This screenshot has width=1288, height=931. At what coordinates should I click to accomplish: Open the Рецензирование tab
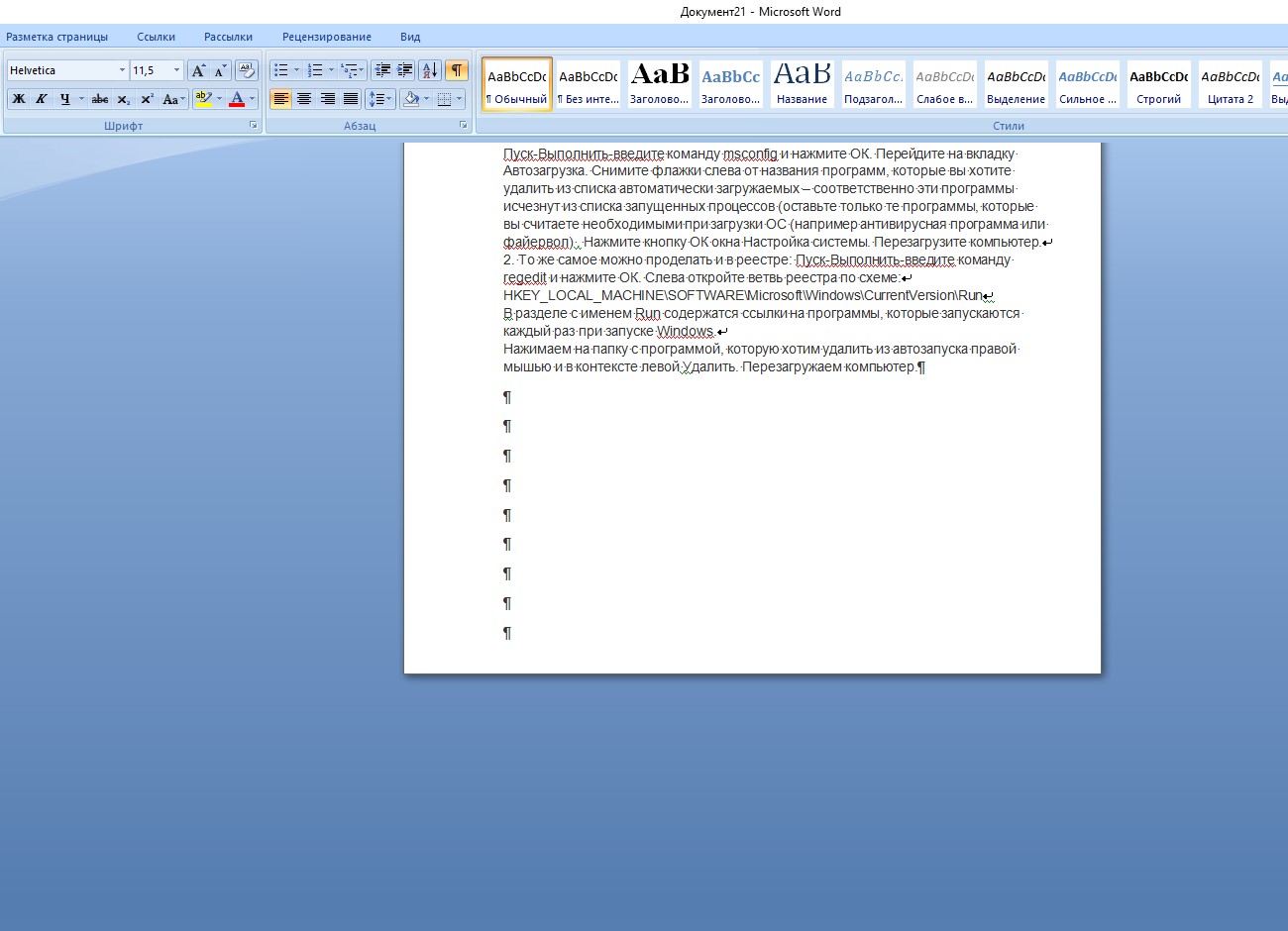(x=327, y=37)
